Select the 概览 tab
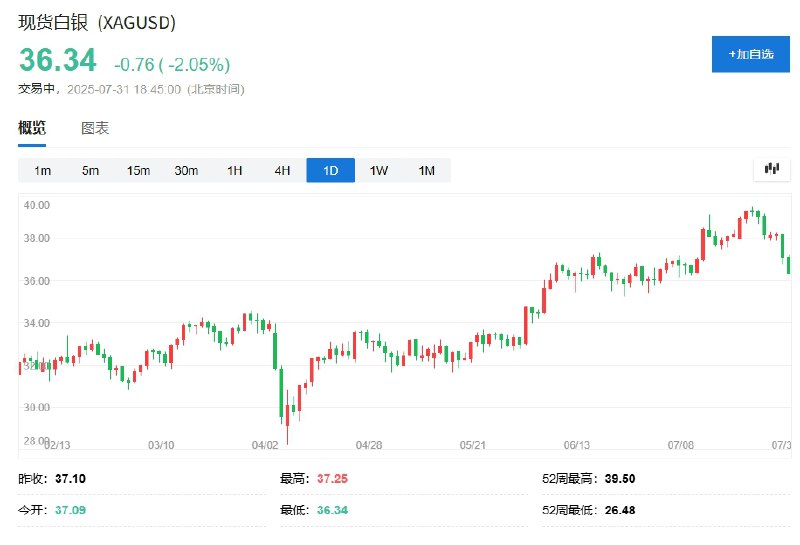This screenshot has height=545, width=800. coord(32,128)
